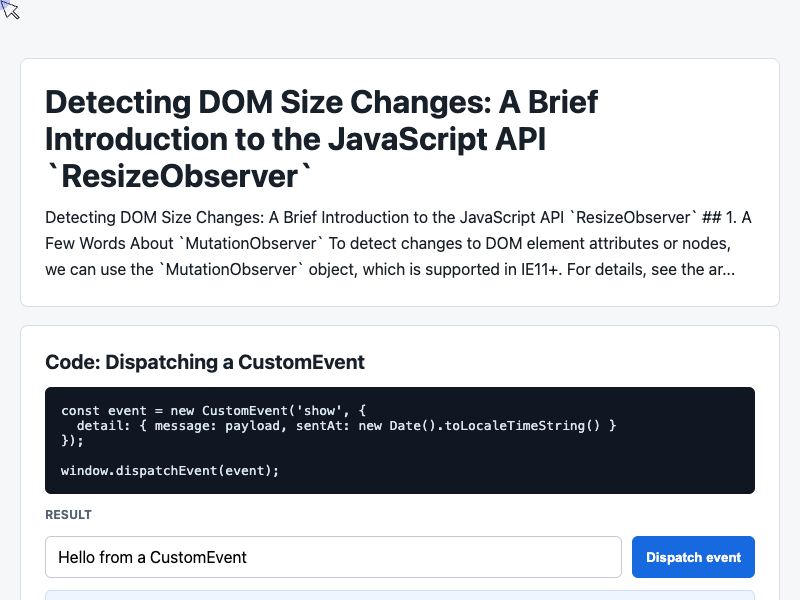The image size is (800, 600).
Task: Click the Dispatch event button
Action: (693, 557)
